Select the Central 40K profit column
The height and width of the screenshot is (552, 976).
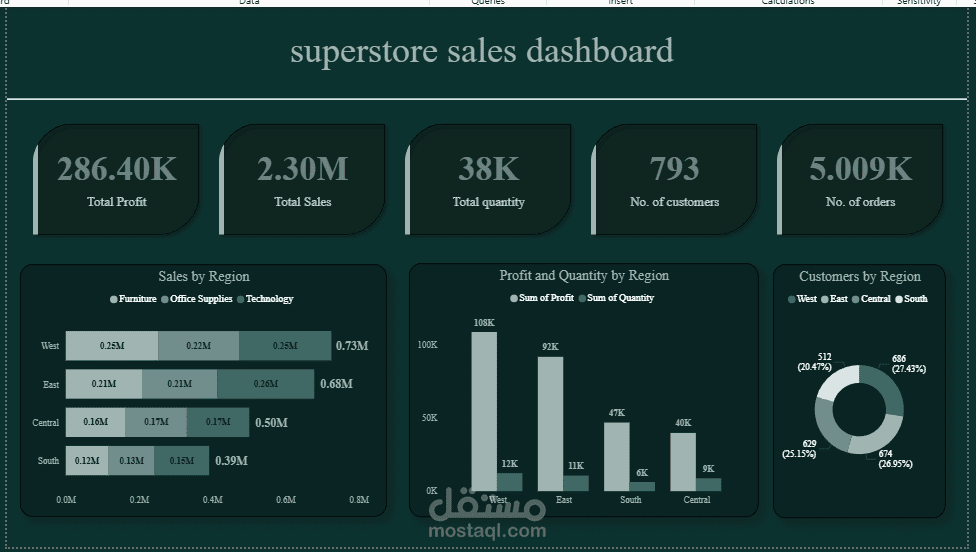point(683,462)
